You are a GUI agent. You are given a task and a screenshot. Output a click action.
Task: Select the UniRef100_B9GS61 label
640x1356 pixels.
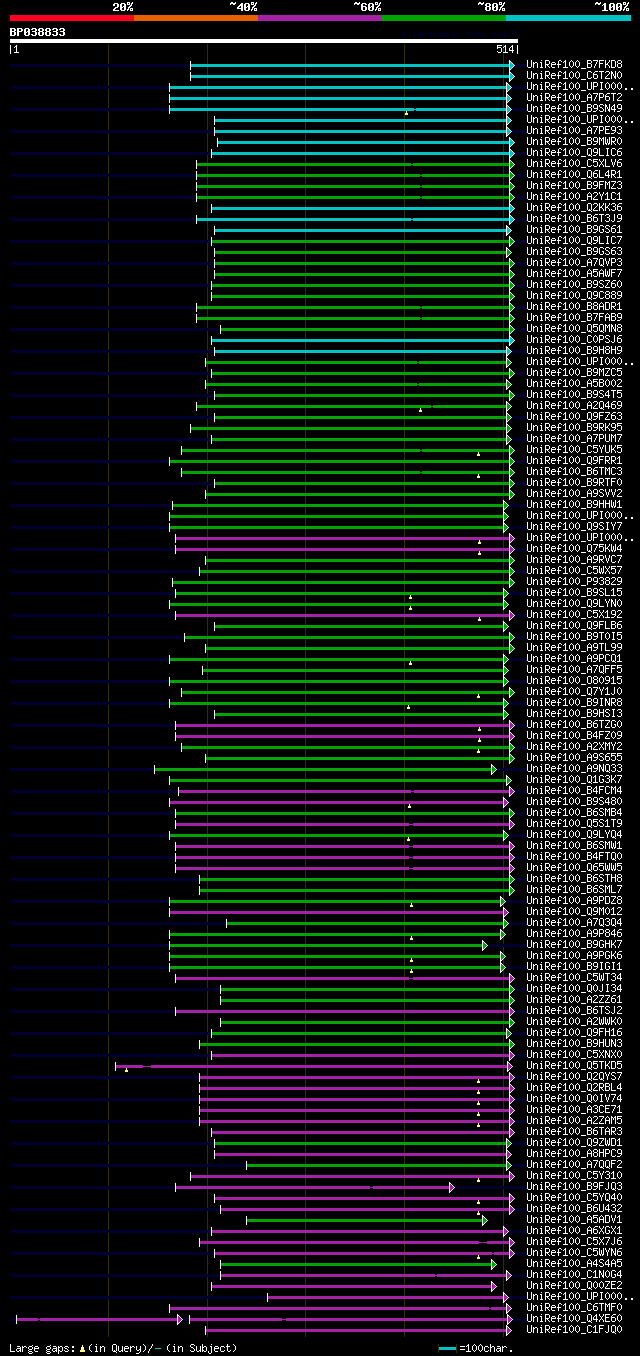pos(574,229)
